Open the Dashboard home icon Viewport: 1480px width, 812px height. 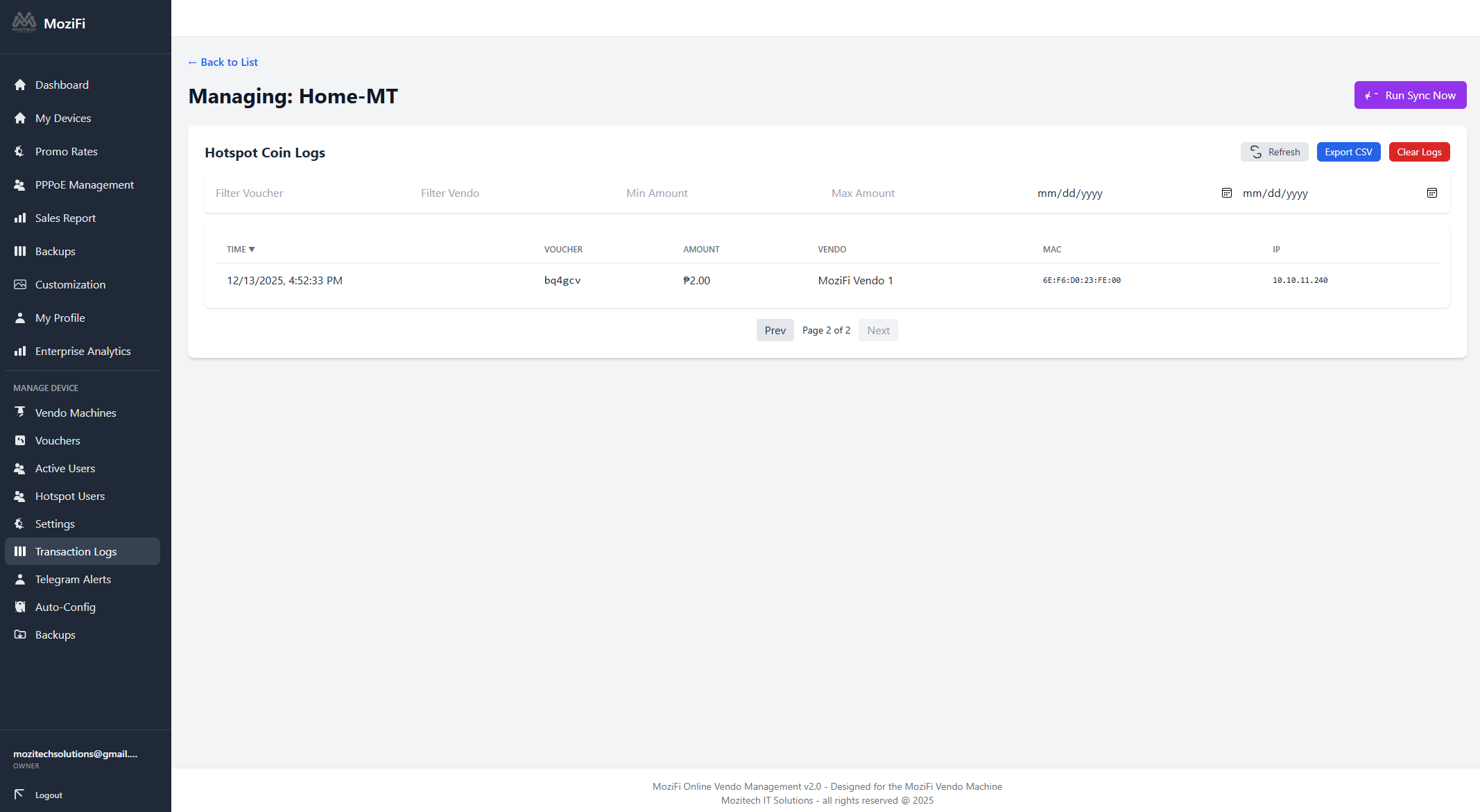coord(20,85)
